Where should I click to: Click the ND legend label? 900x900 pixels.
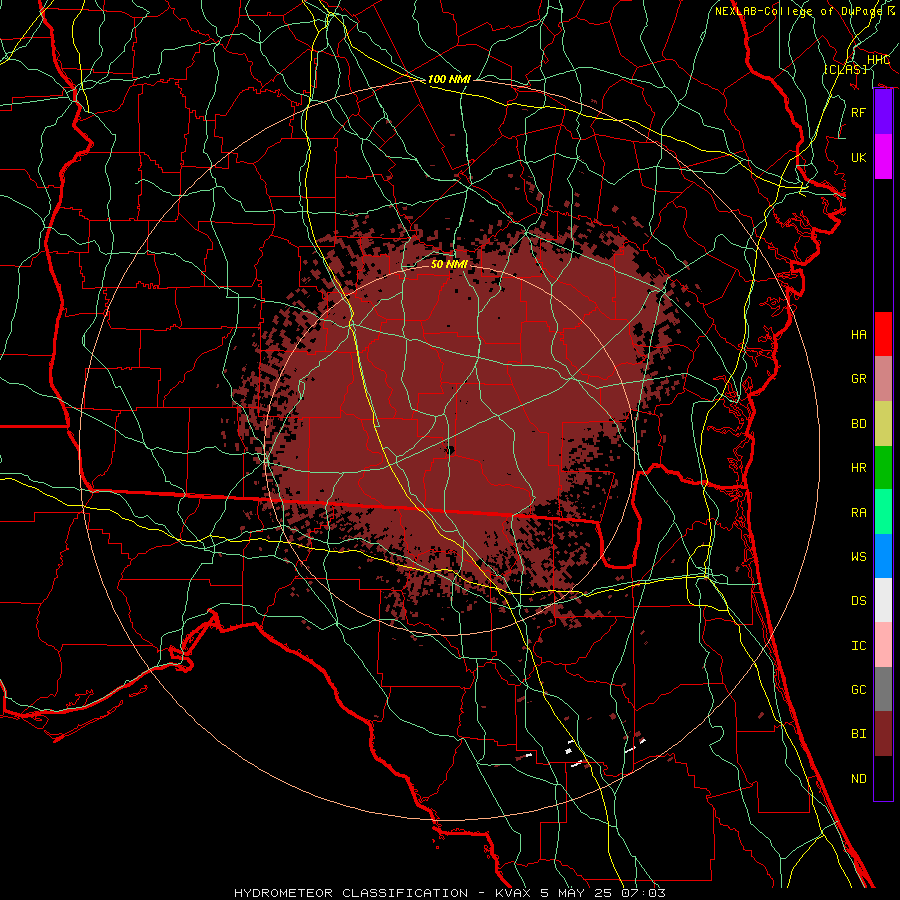tap(859, 779)
